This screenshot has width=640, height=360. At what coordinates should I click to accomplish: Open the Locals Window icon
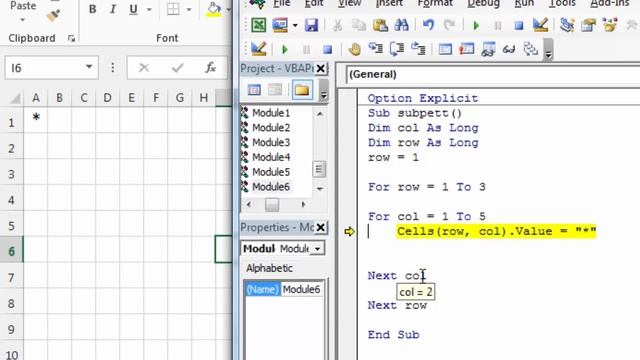tap(445, 49)
